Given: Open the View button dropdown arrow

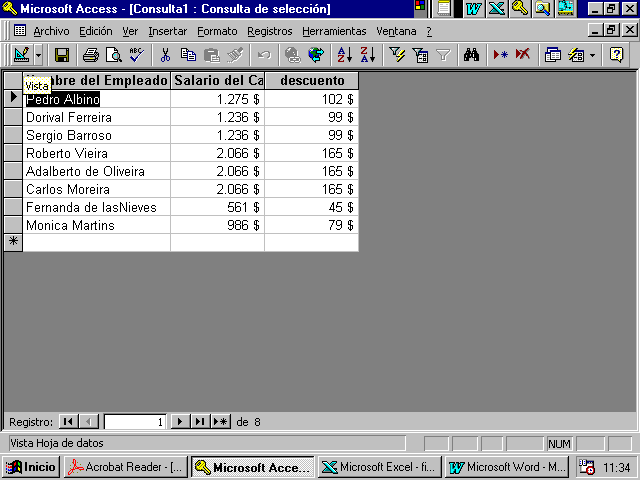Looking at the screenshot, I should click(x=40, y=55).
